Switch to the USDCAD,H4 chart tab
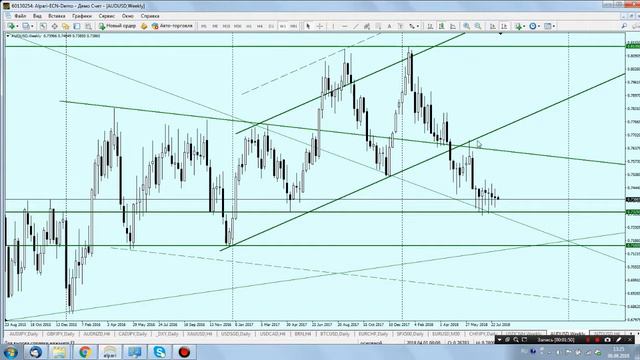Screen dimensions: 640x360 272,334
